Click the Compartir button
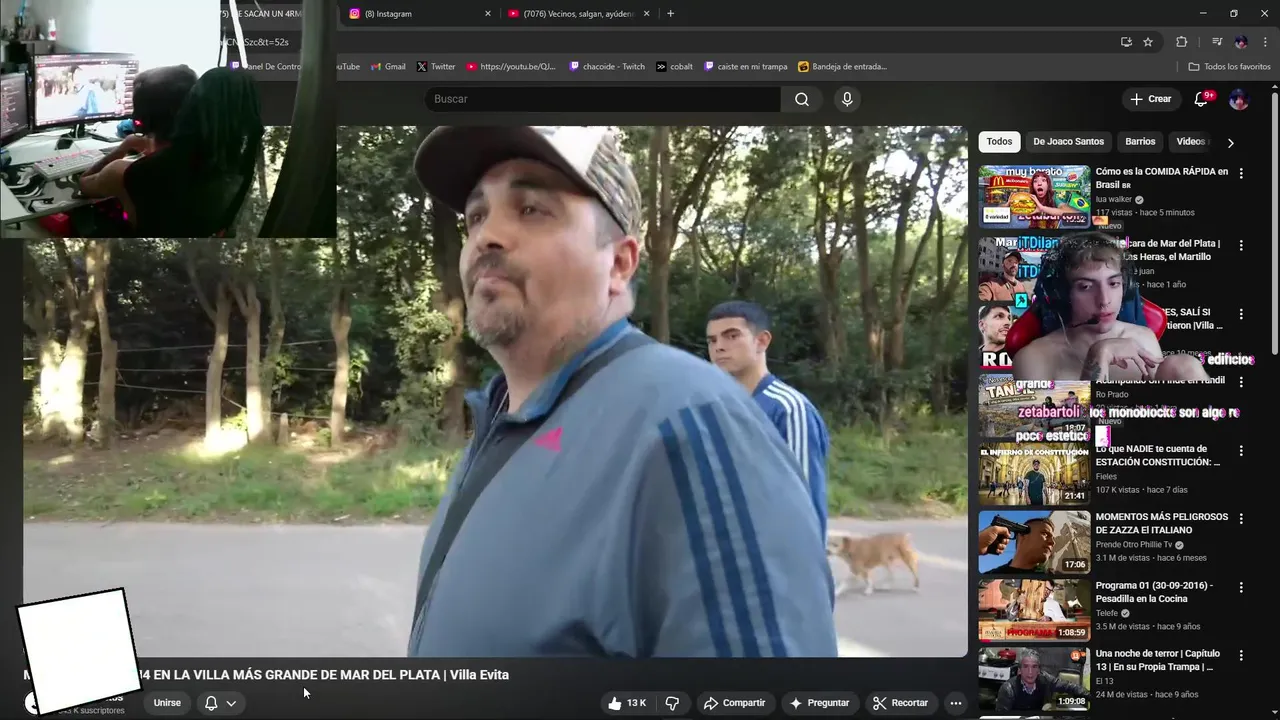Image resolution: width=1280 pixels, height=720 pixels. coord(734,703)
